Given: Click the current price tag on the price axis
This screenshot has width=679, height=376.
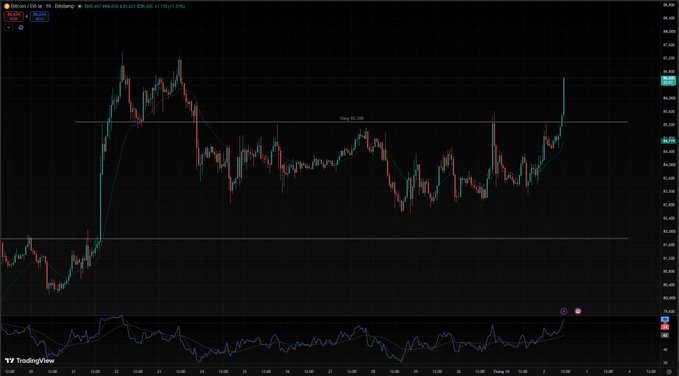Looking at the screenshot, I should (668, 80).
